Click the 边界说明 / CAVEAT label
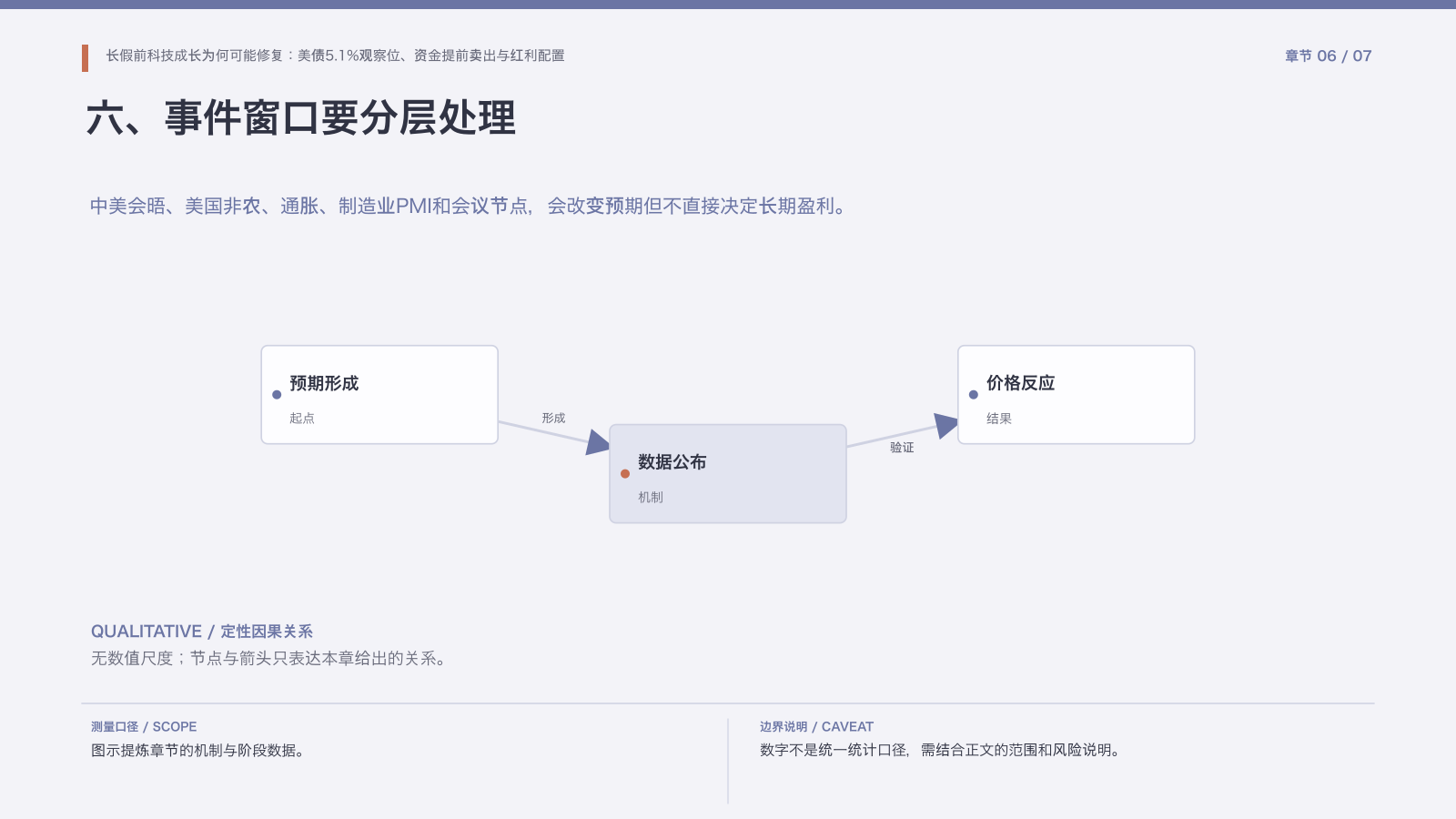The height and width of the screenshot is (819, 1456). (816, 726)
